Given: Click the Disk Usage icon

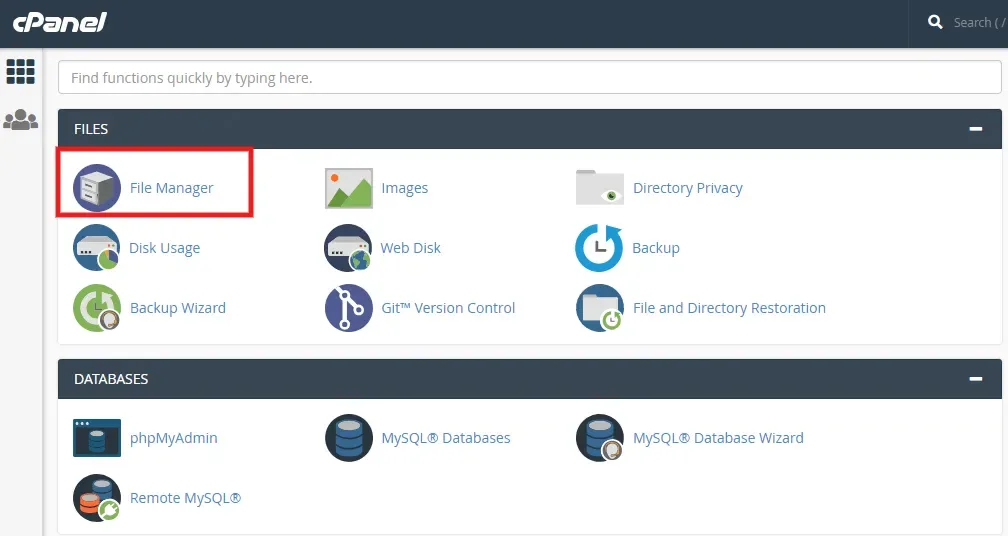Looking at the screenshot, I should [x=96, y=247].
